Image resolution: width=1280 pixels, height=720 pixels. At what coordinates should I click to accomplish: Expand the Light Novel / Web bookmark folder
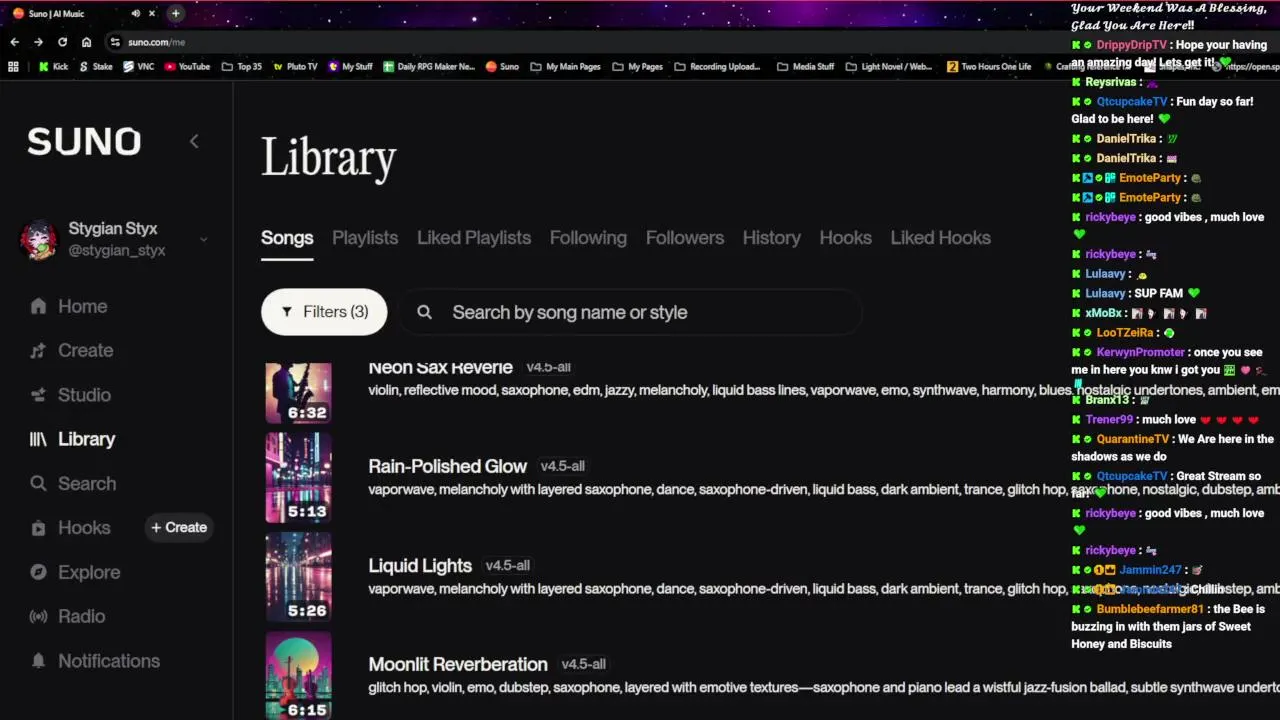888,67
